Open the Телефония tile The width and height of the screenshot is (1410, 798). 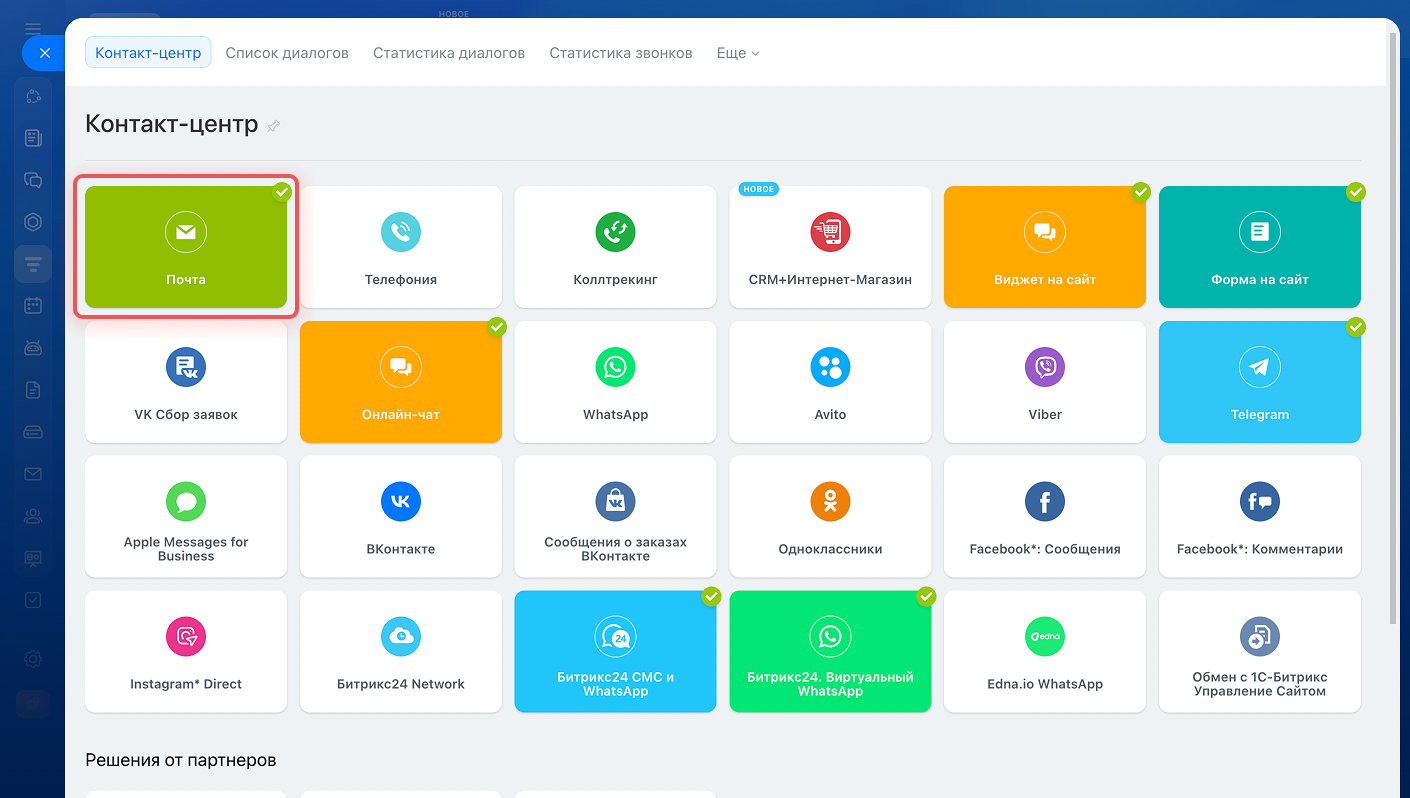coord(401,247)
